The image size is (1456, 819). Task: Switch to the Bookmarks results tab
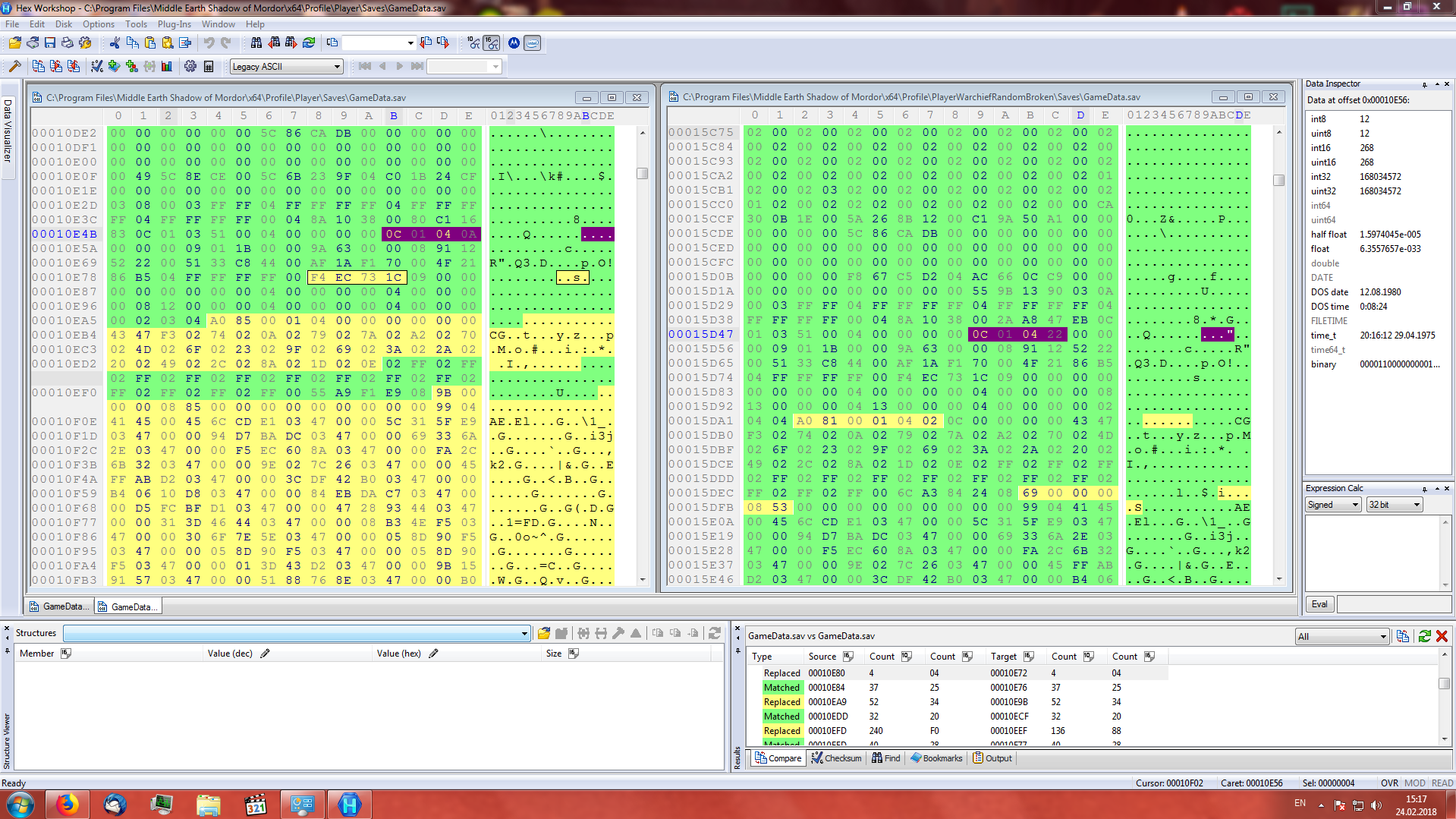pyautogui.click(x=936, y=758)
